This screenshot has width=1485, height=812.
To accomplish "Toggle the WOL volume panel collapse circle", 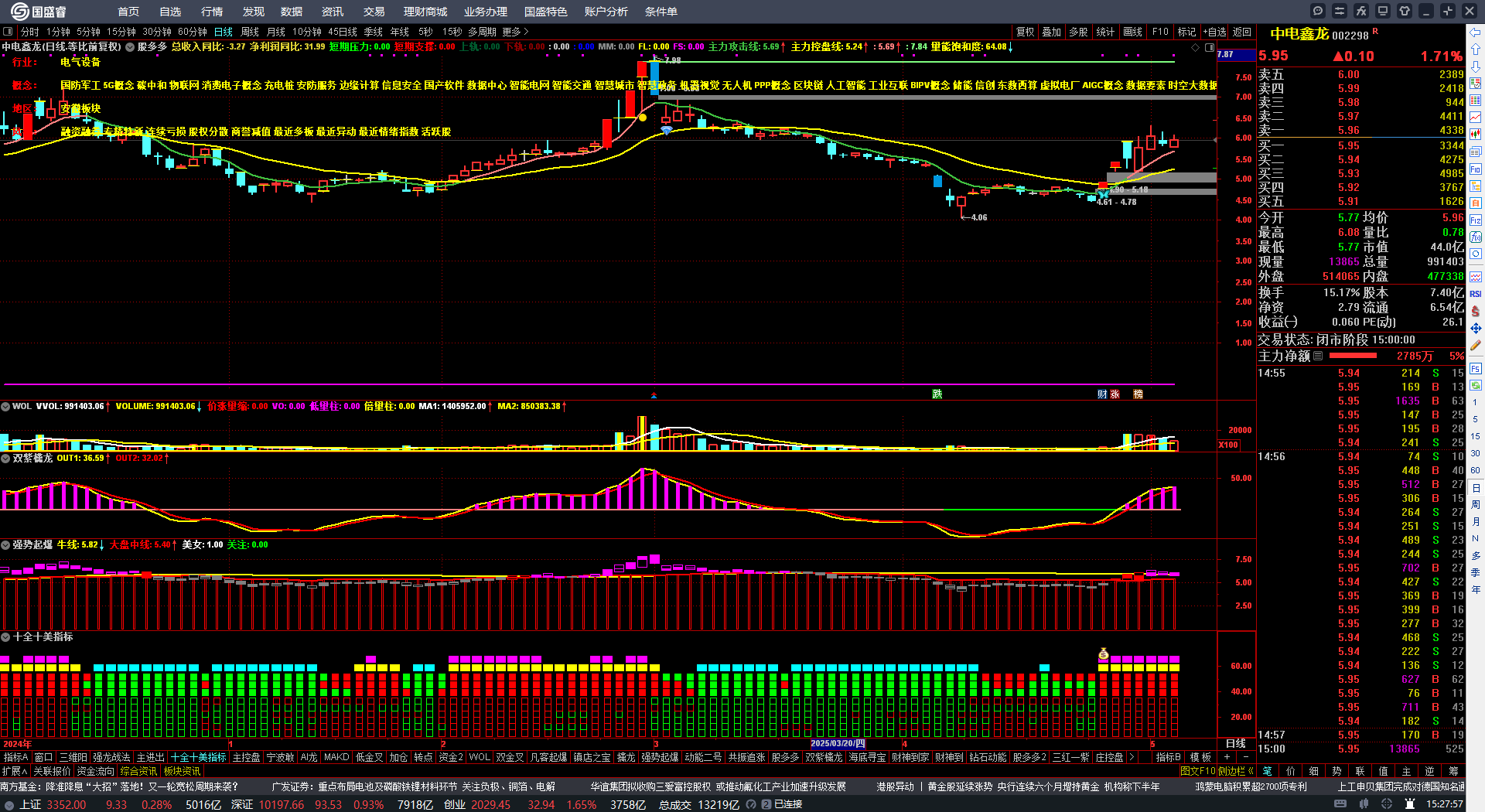I will 5,407.
